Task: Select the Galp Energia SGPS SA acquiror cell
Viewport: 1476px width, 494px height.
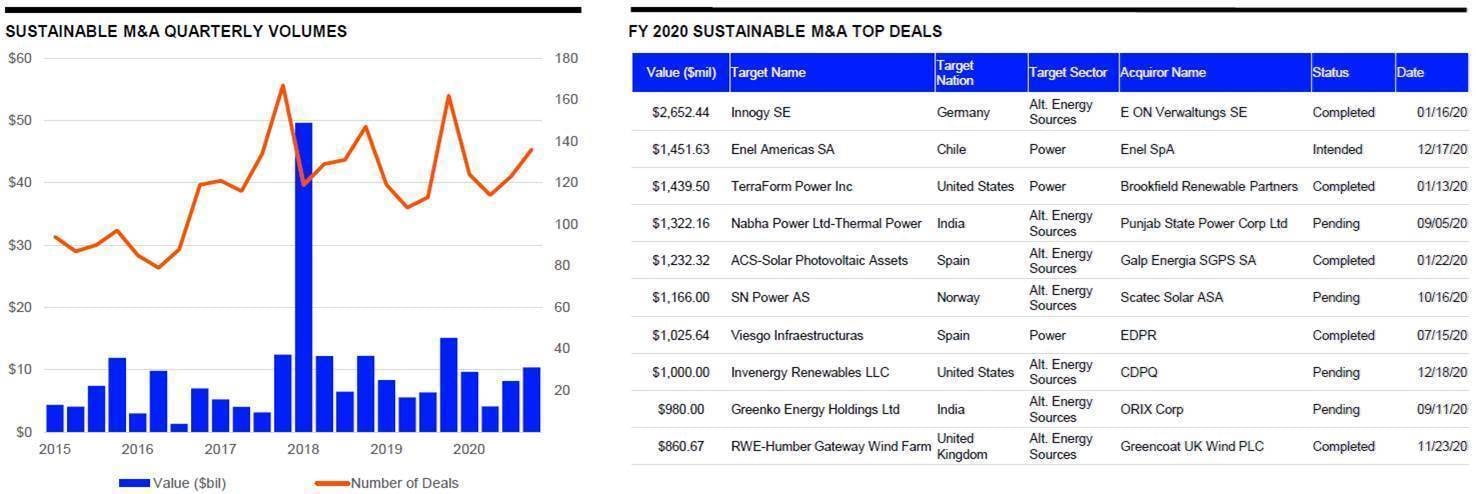Action: click(x=1188, y=261)
